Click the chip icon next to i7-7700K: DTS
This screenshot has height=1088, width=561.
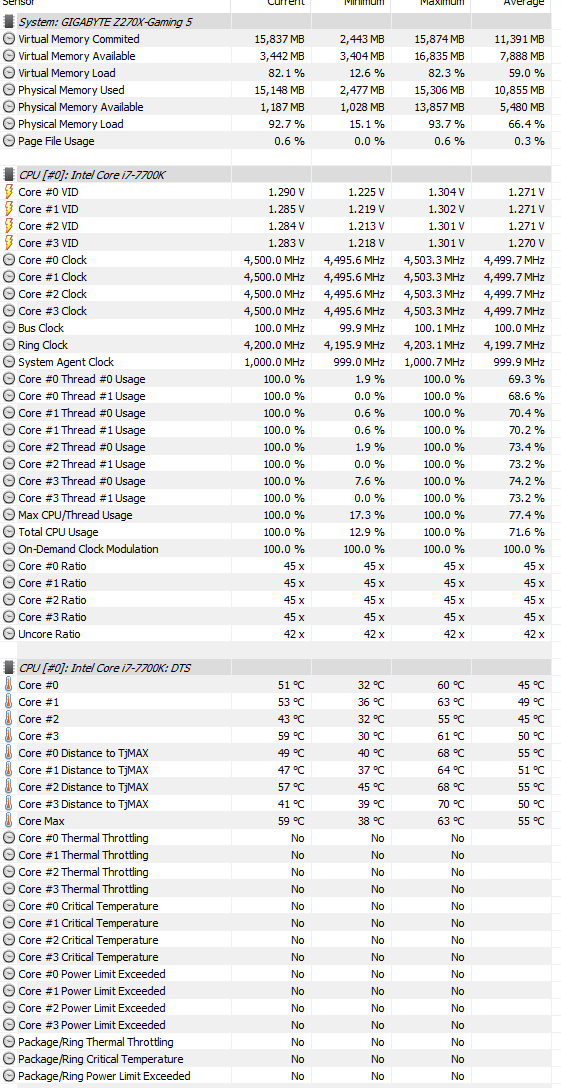pos(9,668)
